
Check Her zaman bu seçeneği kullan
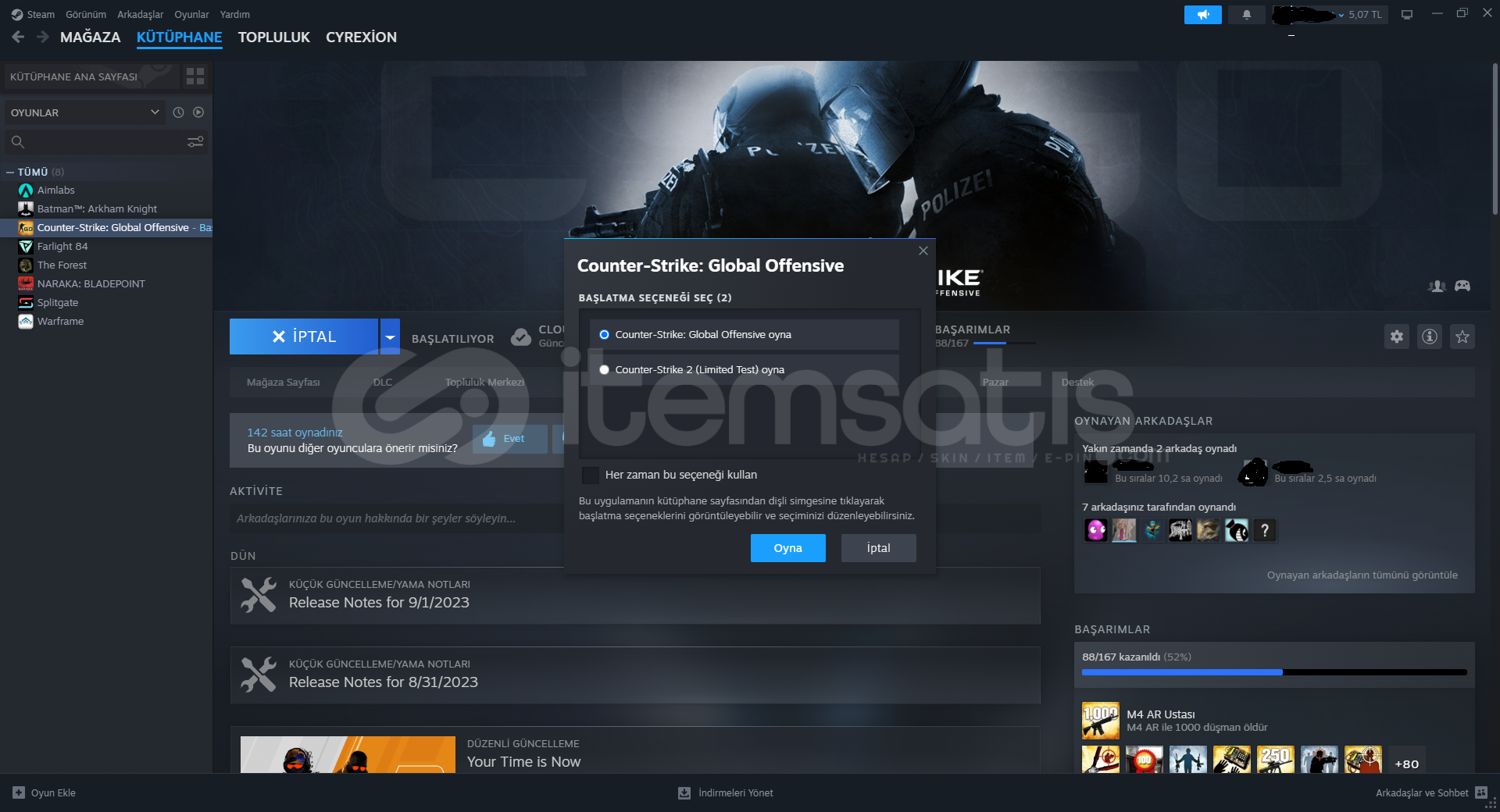pyautogui.click(x=591, y=475)
